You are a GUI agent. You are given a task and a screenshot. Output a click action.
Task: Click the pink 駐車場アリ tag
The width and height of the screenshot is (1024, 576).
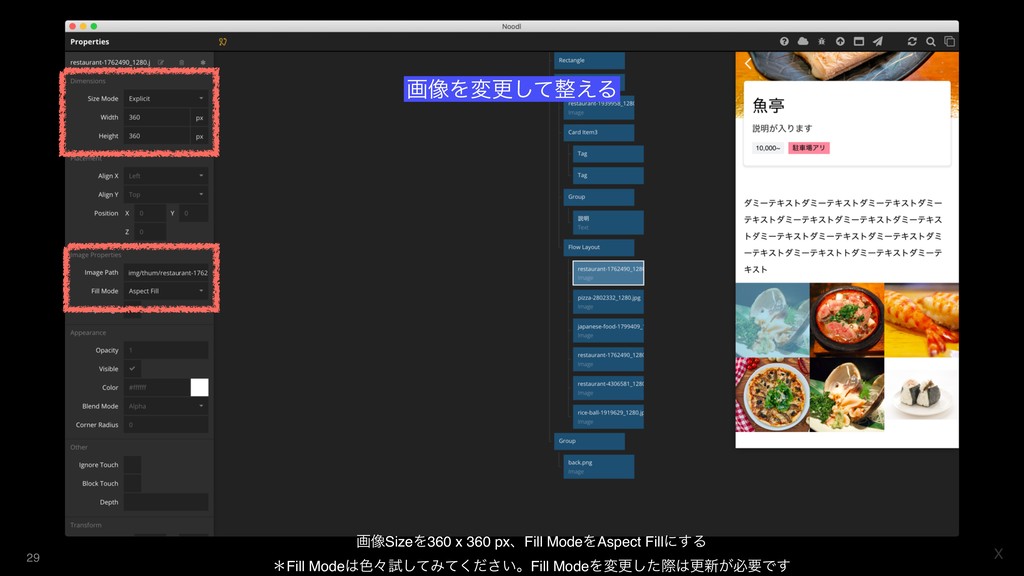click(808, 148)
